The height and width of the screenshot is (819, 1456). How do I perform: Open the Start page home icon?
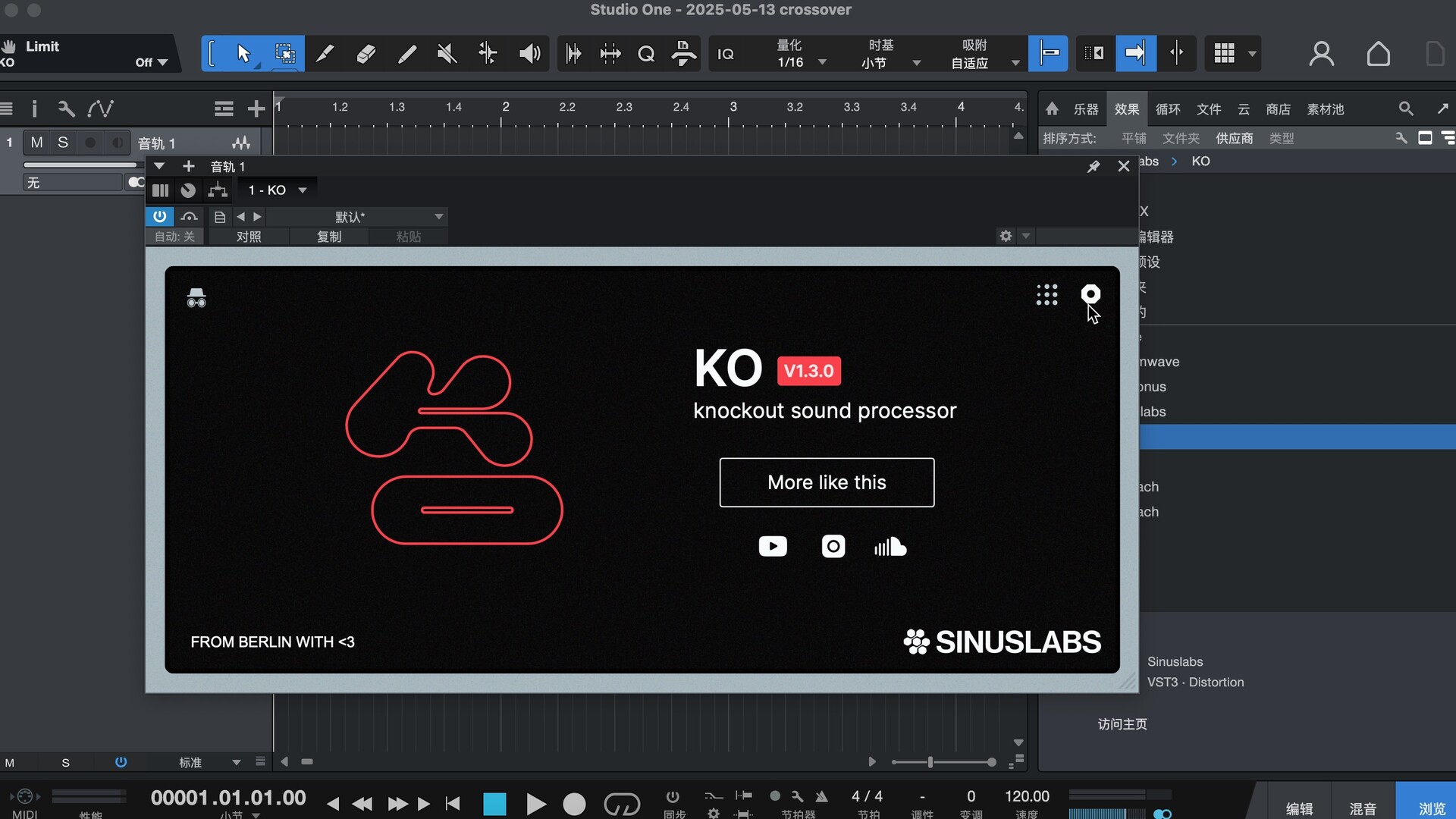(1378, 54)
